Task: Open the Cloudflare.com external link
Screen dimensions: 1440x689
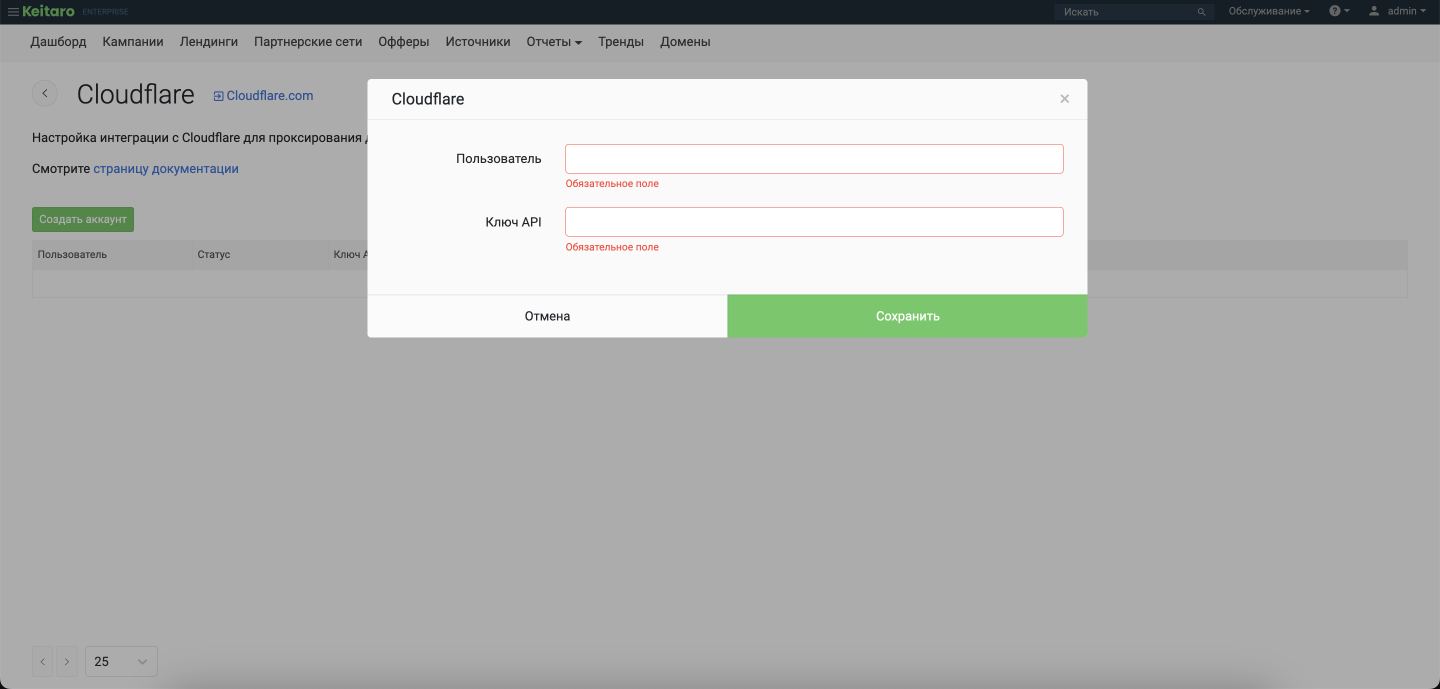Action: [x=264, y=96]
